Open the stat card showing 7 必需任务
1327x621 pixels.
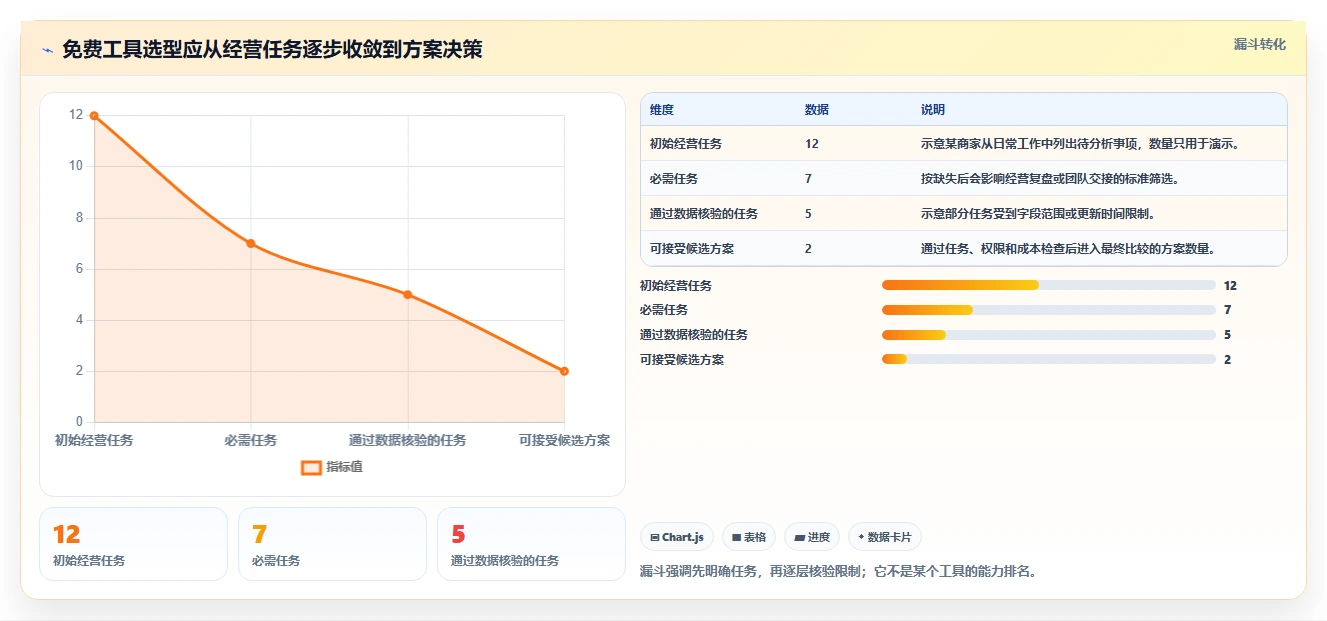point(332,544)
